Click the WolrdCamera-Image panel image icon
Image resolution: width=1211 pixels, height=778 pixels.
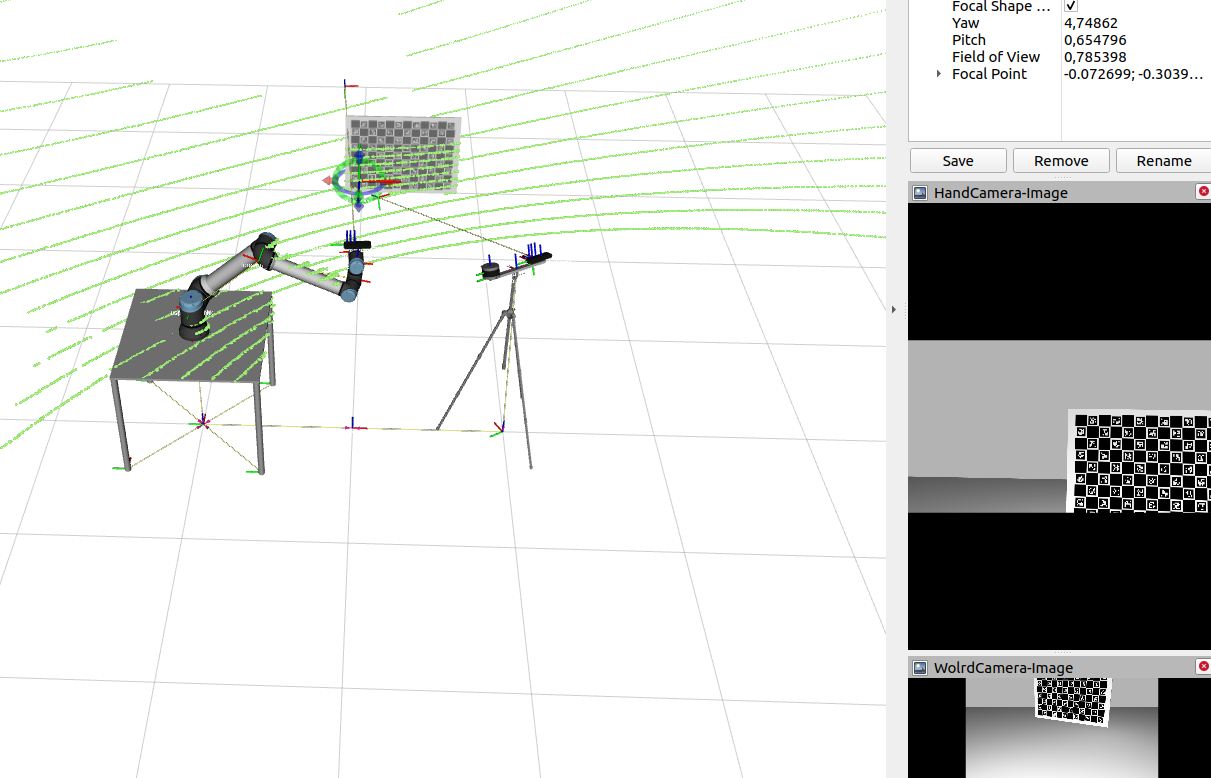pos(919,667)
